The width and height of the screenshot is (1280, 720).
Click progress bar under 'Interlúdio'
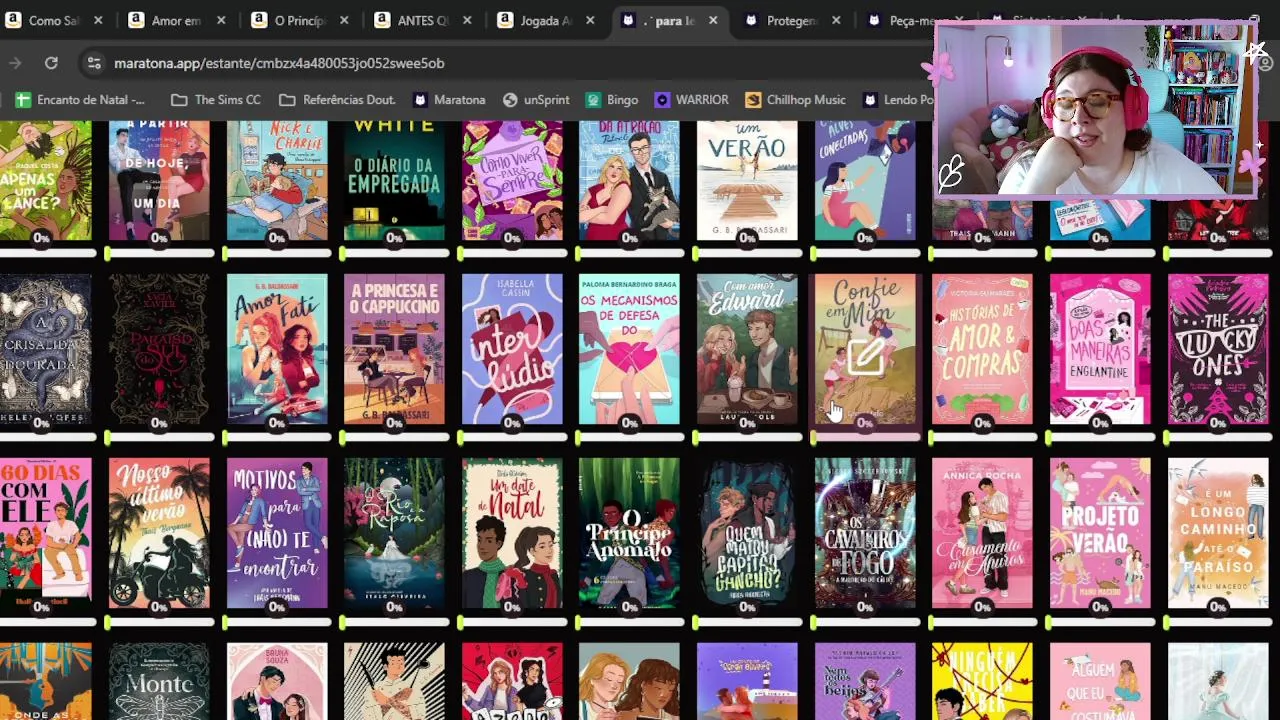(x=514, y=438)
